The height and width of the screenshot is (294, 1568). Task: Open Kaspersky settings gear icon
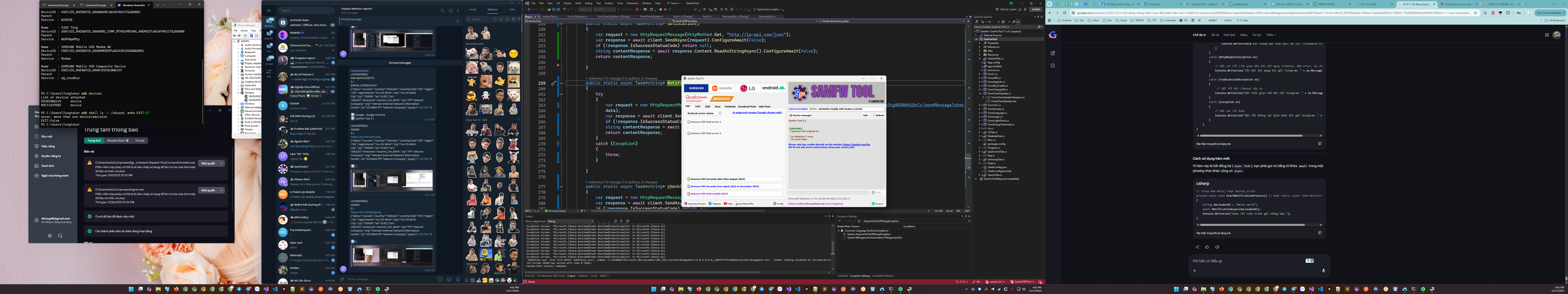50,236
